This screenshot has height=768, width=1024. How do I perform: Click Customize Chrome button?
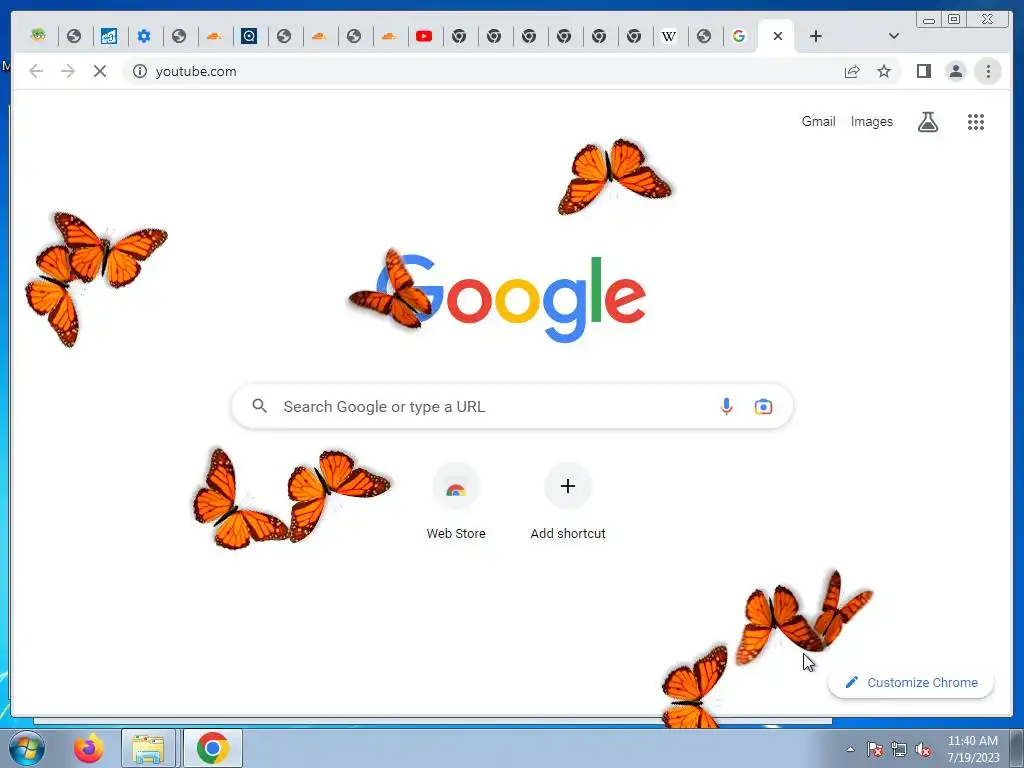pyautogui.click(x=911, y=682)
